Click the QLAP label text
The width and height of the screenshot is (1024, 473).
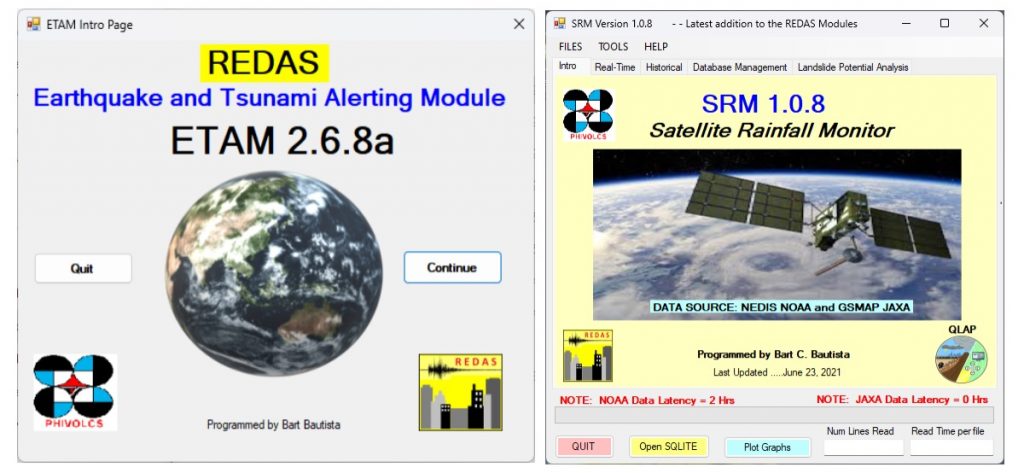962,329
